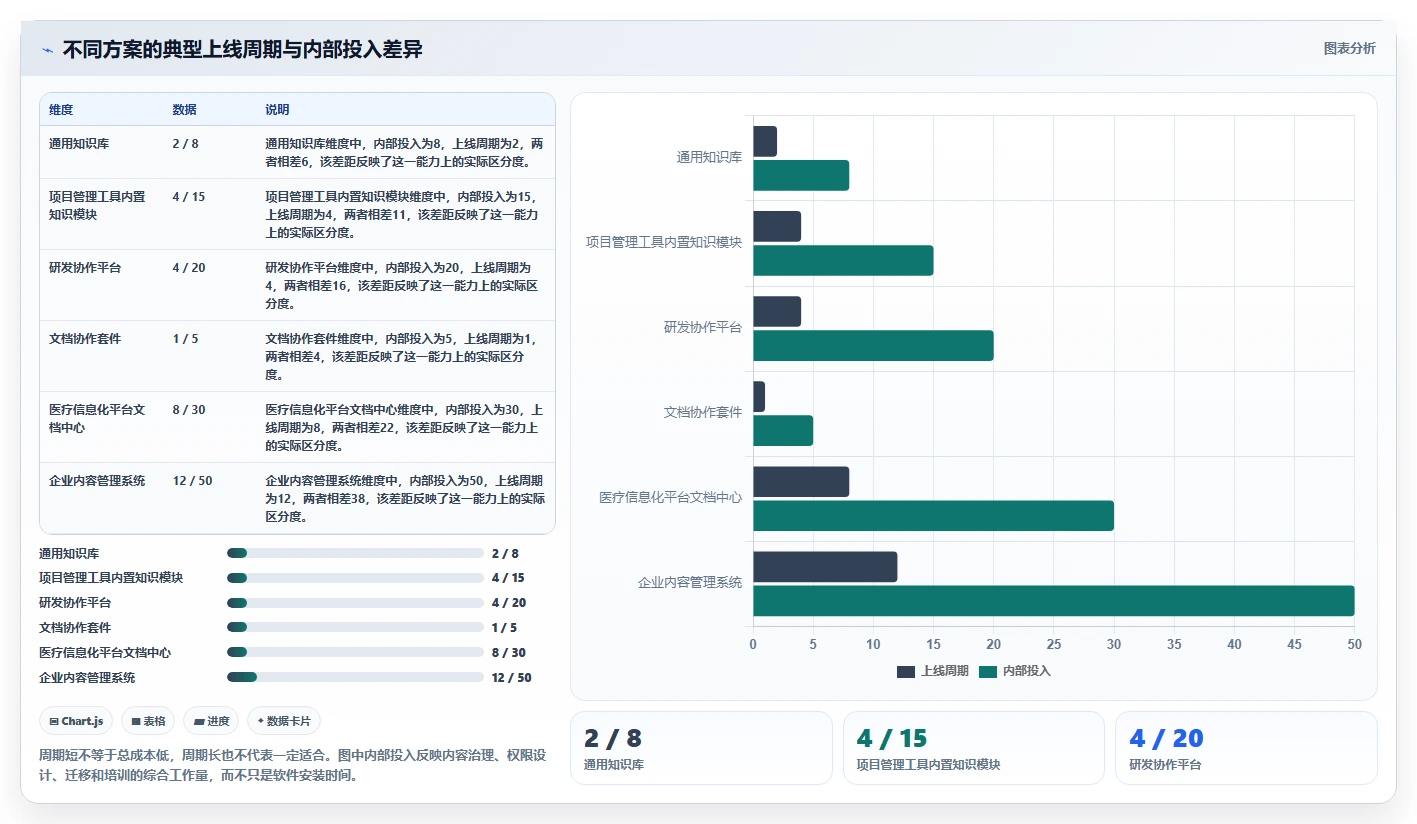The image size is (1417, 824).
Task: Click the 1 / 5 value beside the progress list
Action: click(x=504, y=628)
